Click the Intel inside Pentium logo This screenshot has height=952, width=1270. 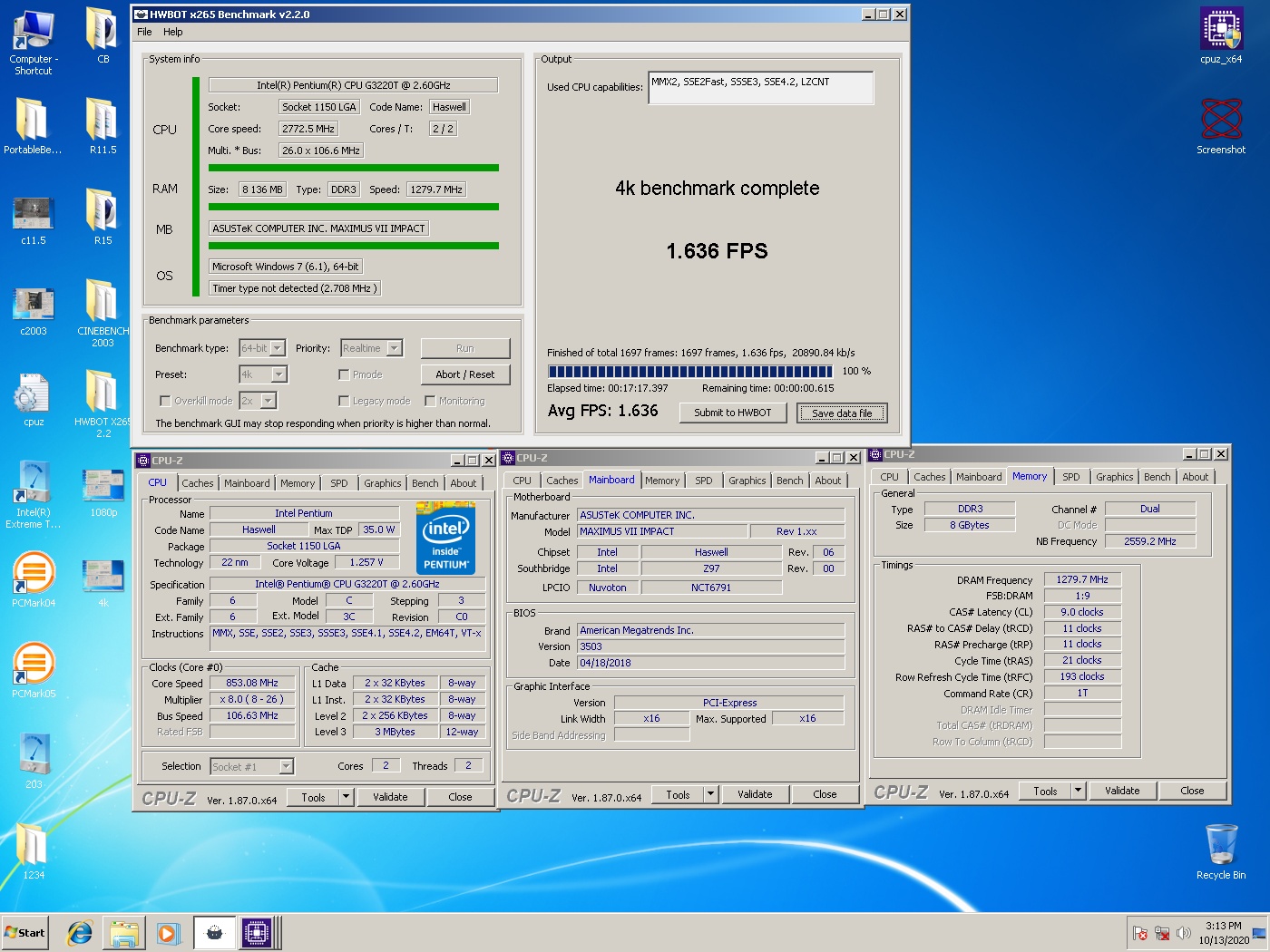pyautogui.click(x=445, y=539)
